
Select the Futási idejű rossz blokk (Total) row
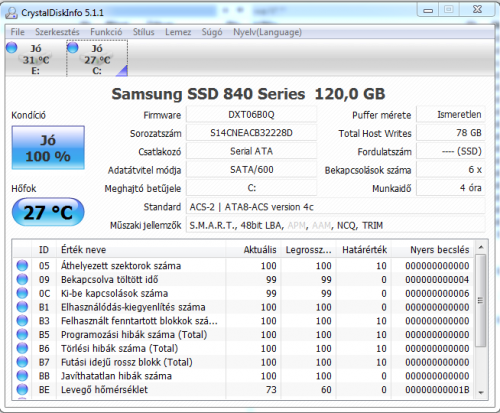pyautogui.click(x=243, y=362)
